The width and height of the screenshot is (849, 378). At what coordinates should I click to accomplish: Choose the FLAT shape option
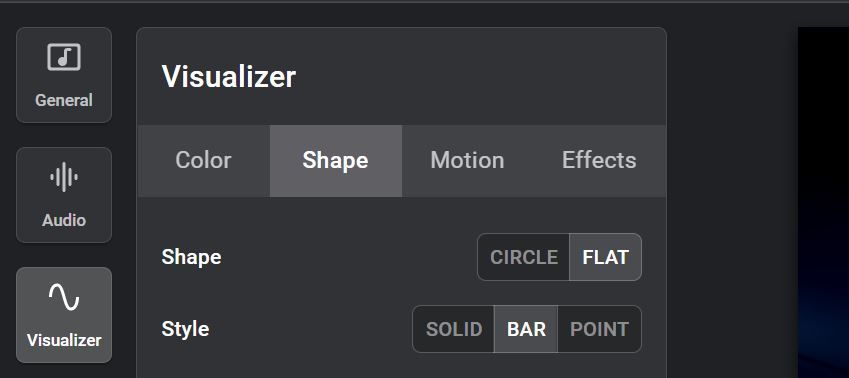605,257
